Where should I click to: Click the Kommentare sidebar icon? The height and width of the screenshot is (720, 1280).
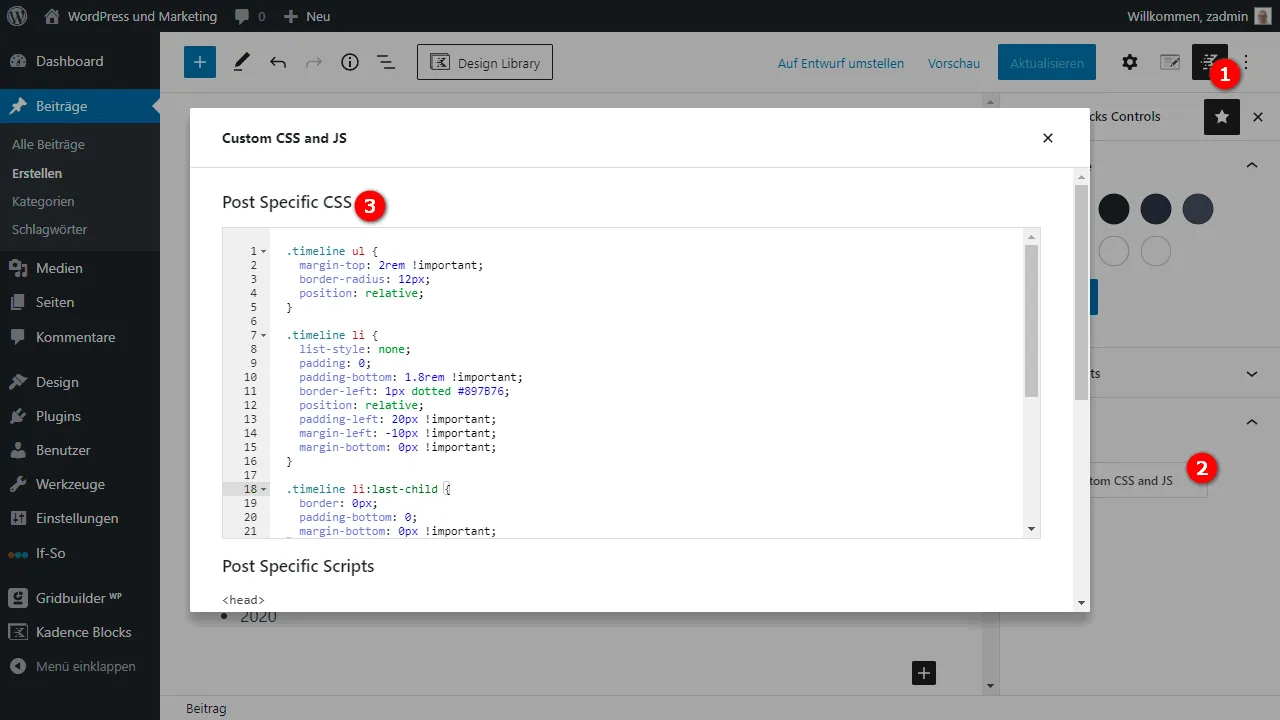(x=18, y=337)
